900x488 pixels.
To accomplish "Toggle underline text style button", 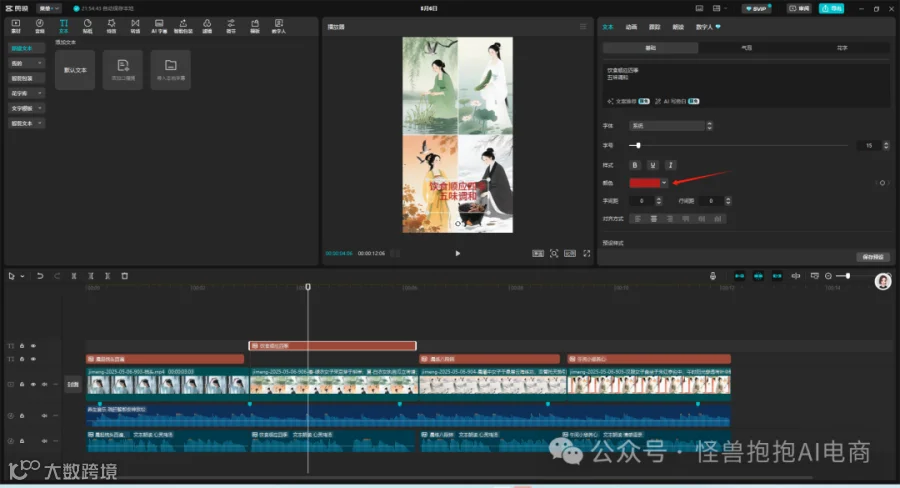I will [x=653, y=165].
